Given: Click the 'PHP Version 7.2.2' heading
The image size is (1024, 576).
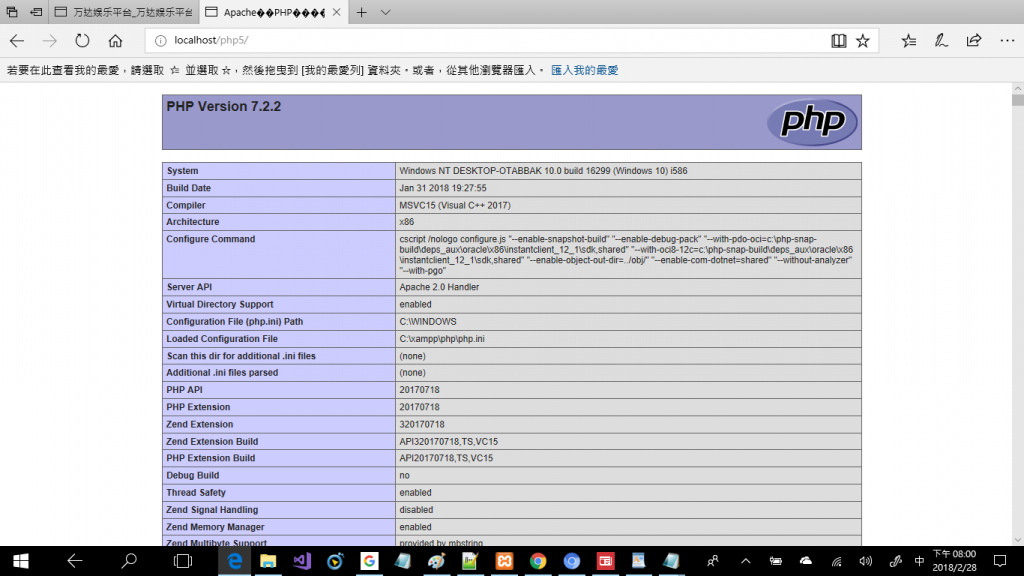Looking at the screenshot, I should [x=223, y=106].
